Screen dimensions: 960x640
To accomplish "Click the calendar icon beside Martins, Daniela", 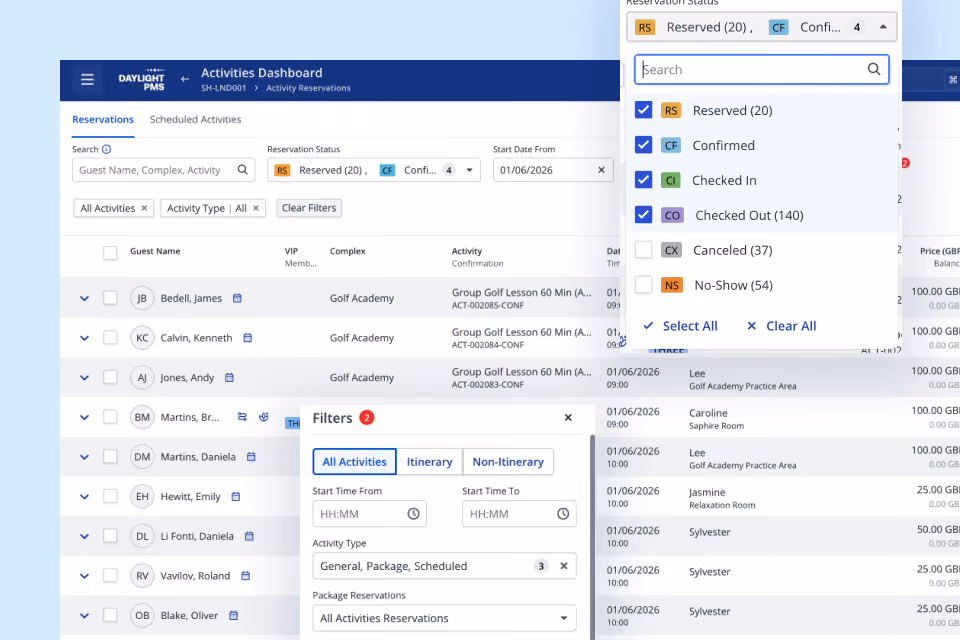I will (251, 457).
